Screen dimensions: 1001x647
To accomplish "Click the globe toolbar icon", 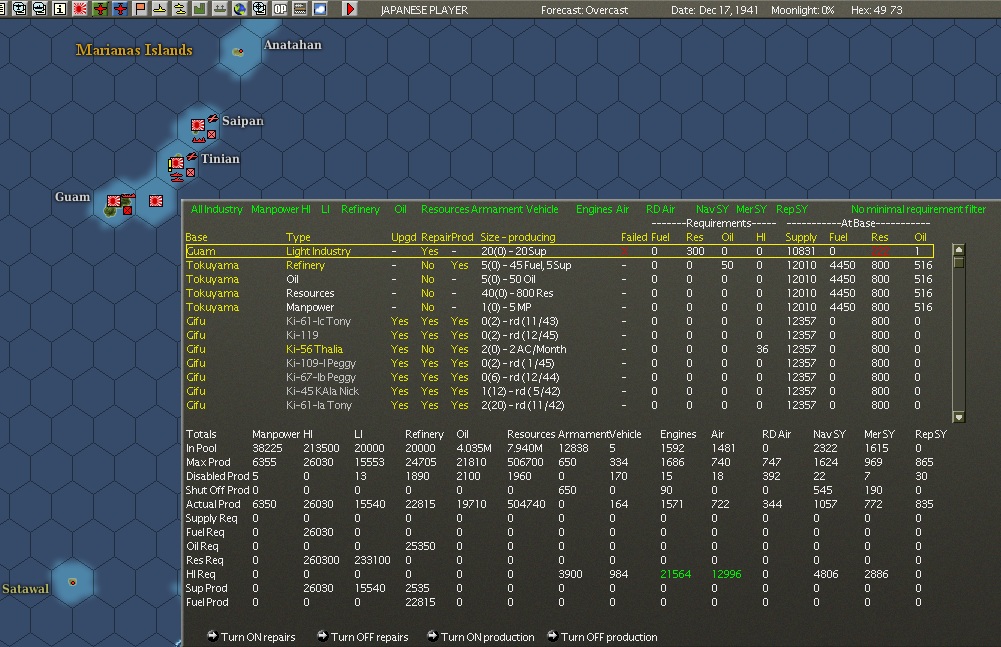I will (x=239, y=9).
